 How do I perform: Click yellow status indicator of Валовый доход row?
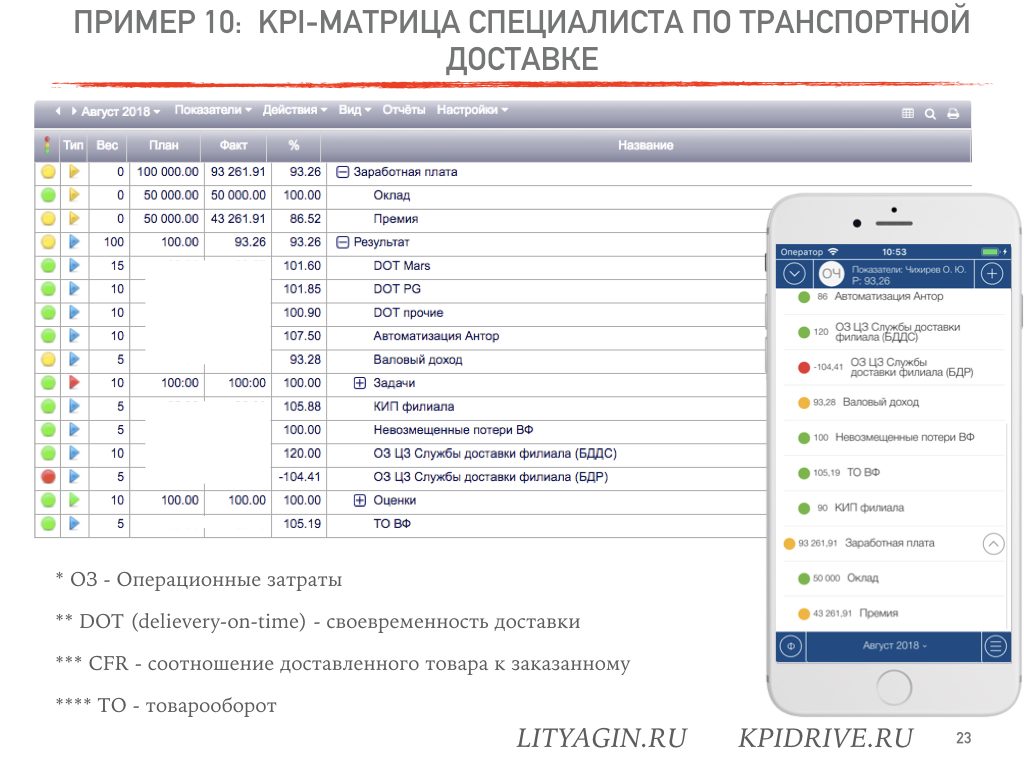[48, 359]
